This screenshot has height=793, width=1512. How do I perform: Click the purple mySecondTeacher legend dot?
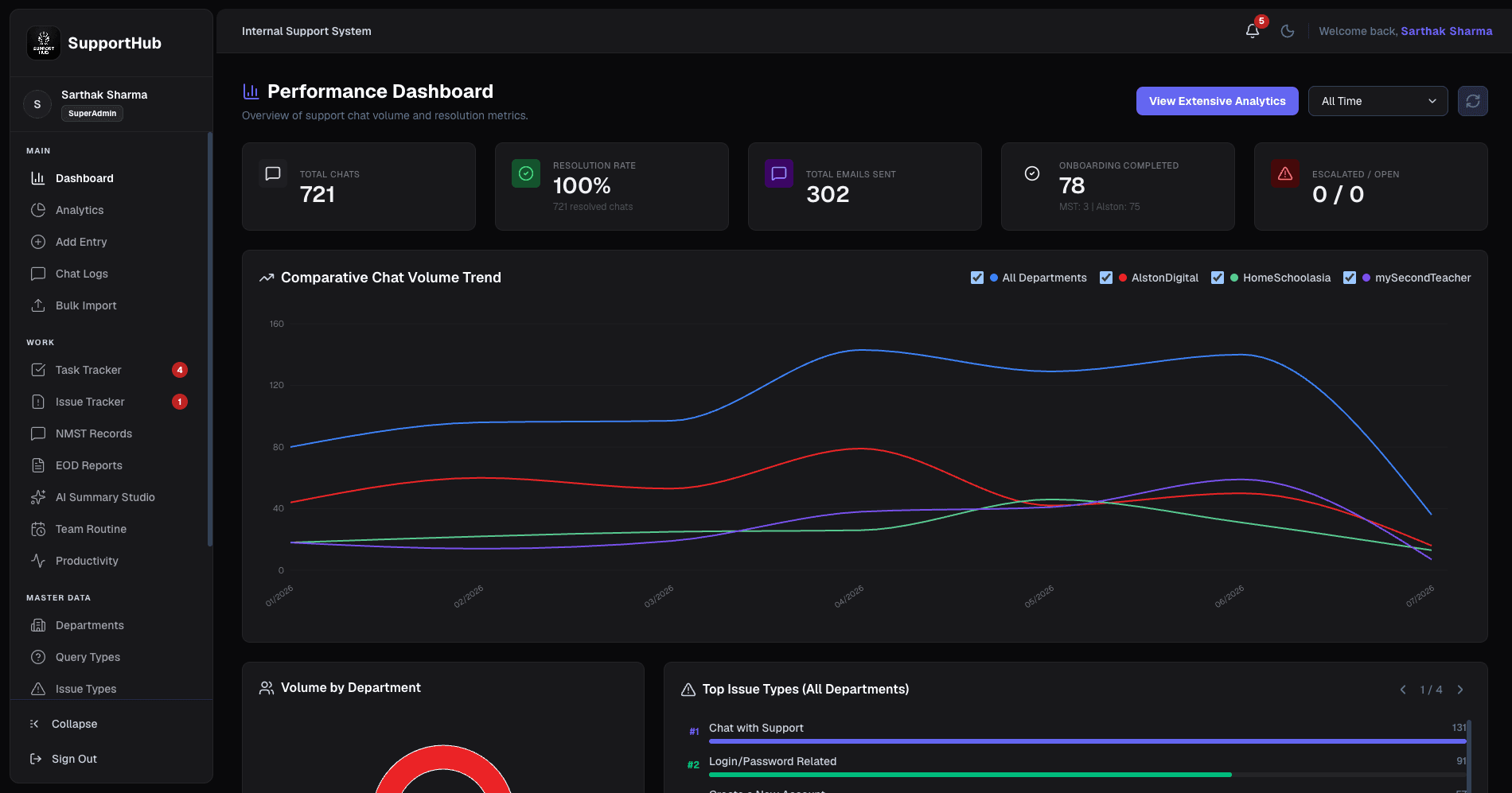click(1366, 278)
